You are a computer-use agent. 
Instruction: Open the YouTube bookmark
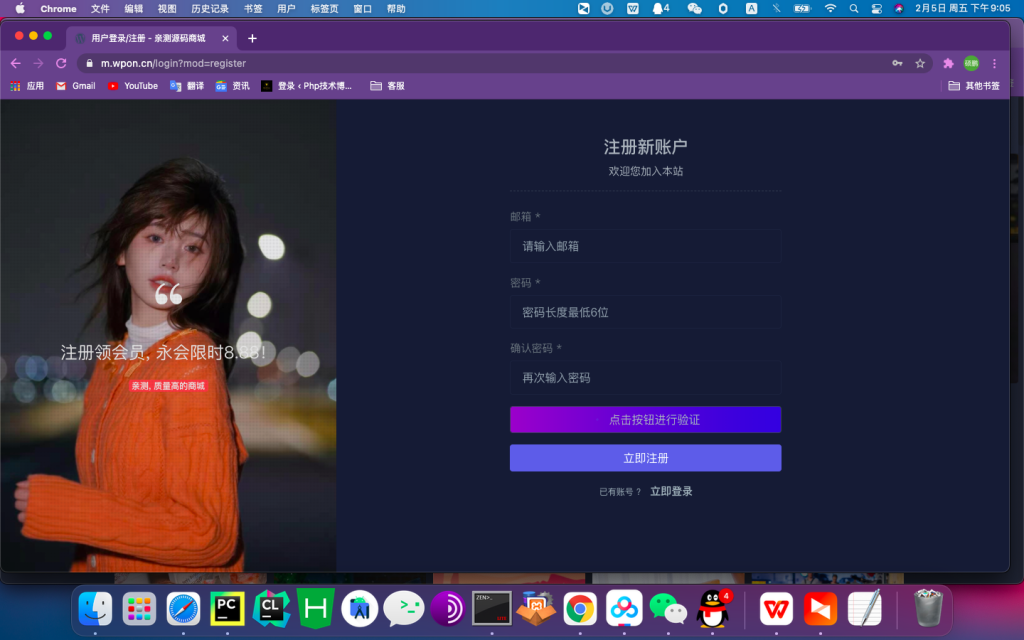132,86
